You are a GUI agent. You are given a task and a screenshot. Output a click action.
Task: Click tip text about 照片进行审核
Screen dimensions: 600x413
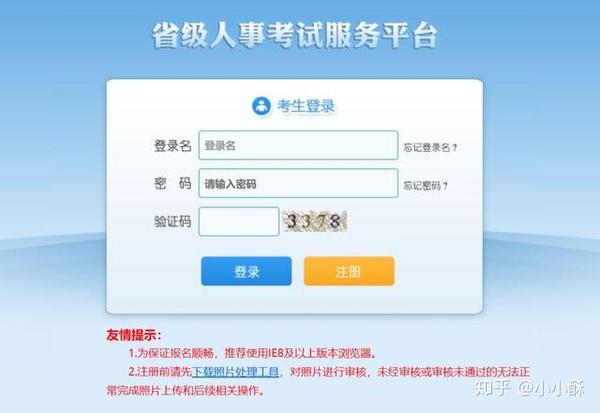tap(410, 372)
